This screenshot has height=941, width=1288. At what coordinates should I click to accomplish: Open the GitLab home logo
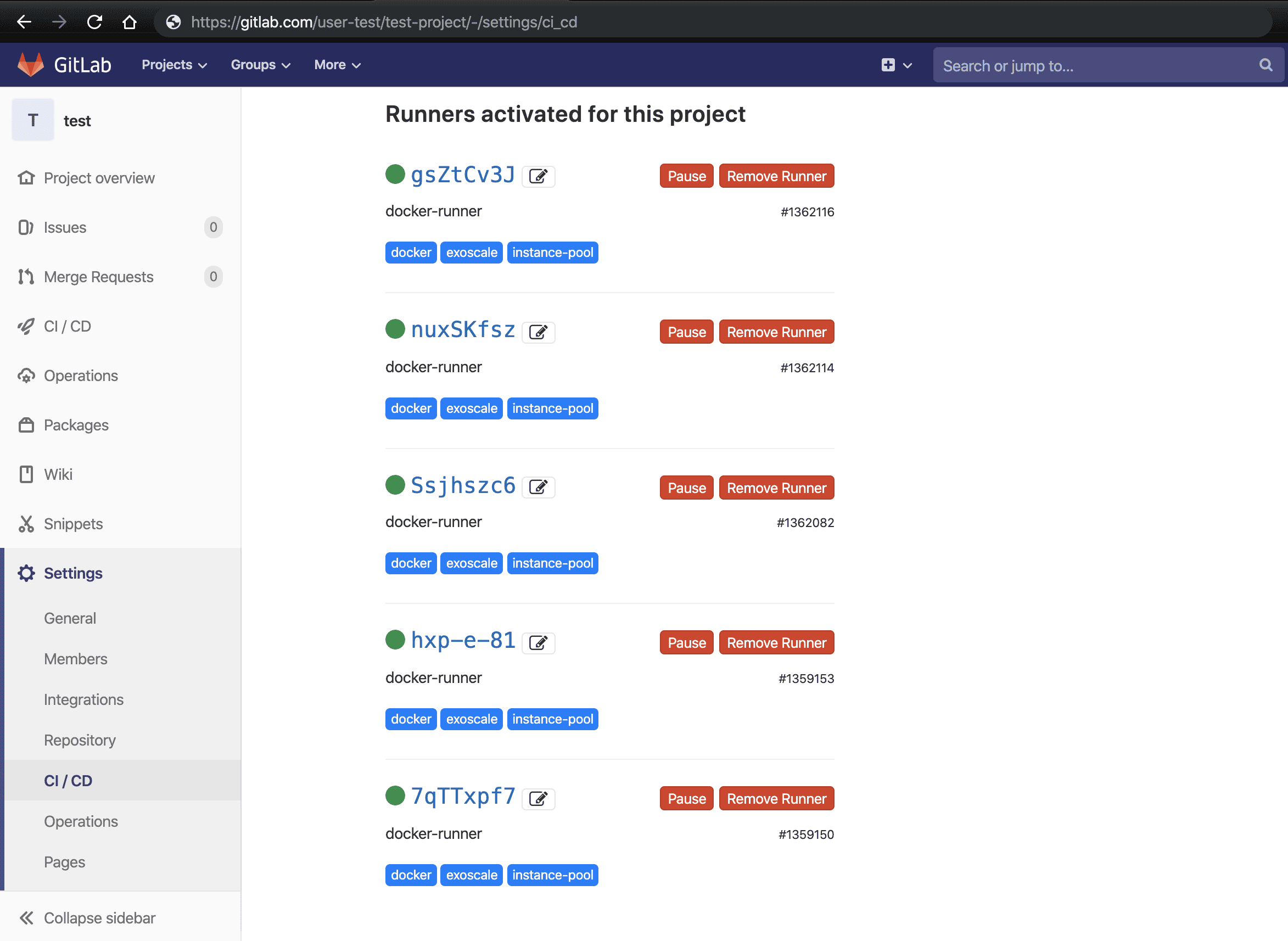coord(64,64)
